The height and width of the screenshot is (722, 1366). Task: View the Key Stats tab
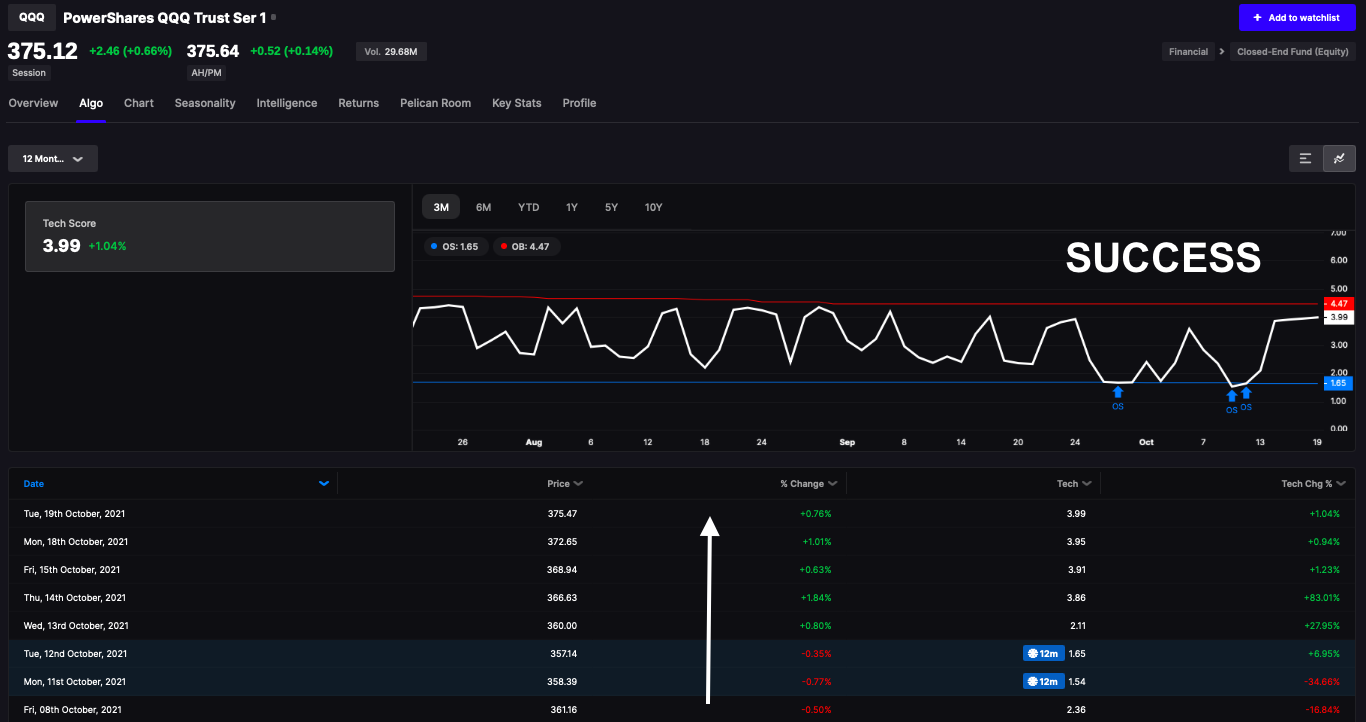tap(517, 103)
